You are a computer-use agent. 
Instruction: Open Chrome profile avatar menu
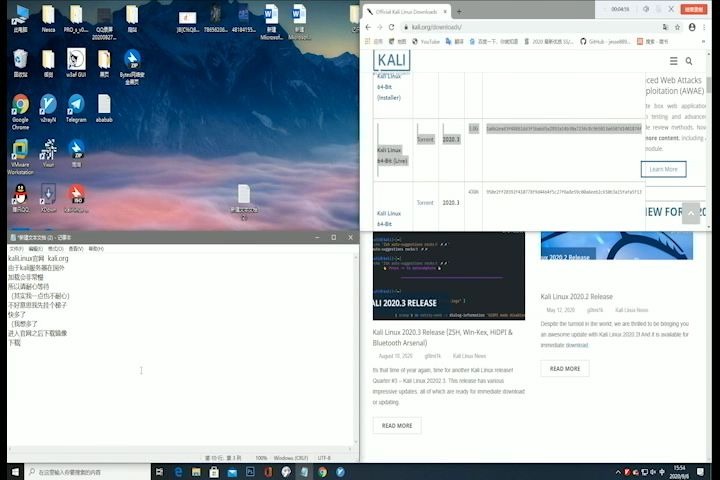(692, 27)
